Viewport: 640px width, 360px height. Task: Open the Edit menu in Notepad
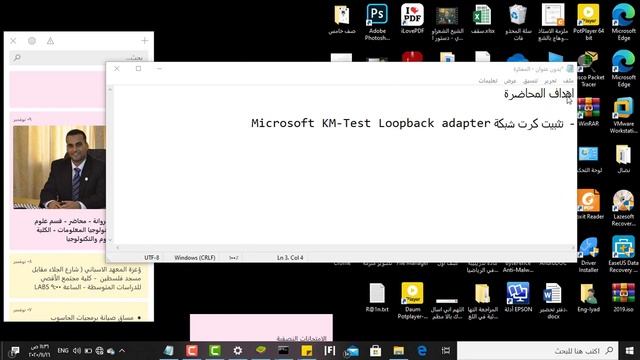pos(550,81)
